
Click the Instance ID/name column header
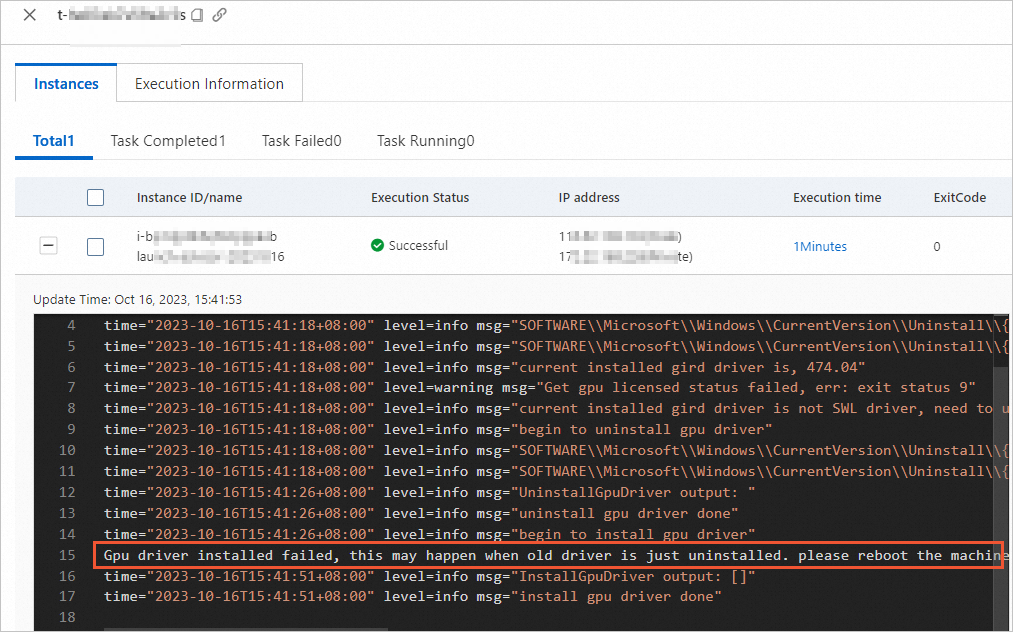click(x=189, y=197)
